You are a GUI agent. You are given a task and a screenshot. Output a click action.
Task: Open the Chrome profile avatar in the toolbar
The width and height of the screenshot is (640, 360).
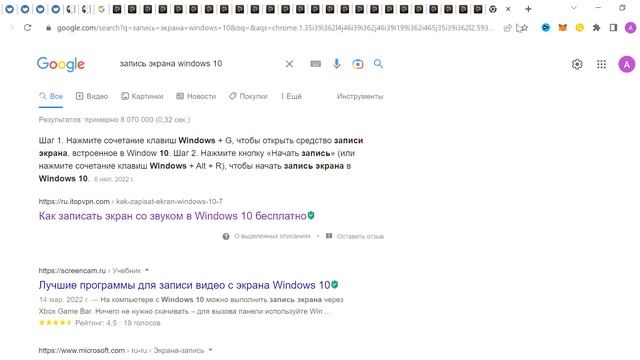tap(630, 28)
